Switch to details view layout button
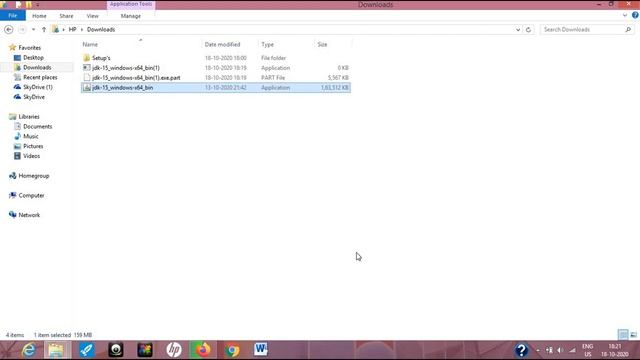Viewport: 640px width, 360px height. point(623,335)
